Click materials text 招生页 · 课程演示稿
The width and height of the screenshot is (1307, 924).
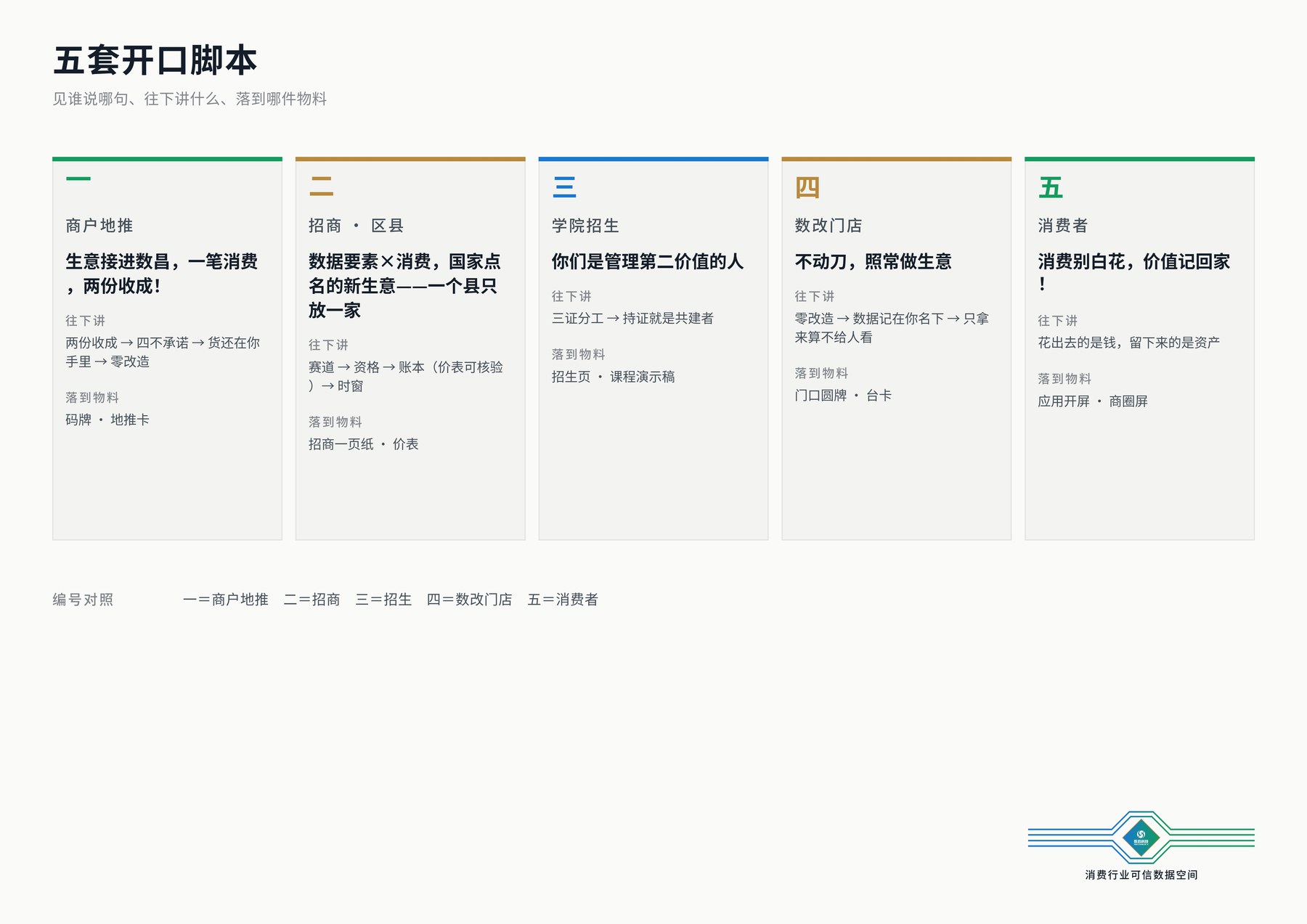pos(614,377)
